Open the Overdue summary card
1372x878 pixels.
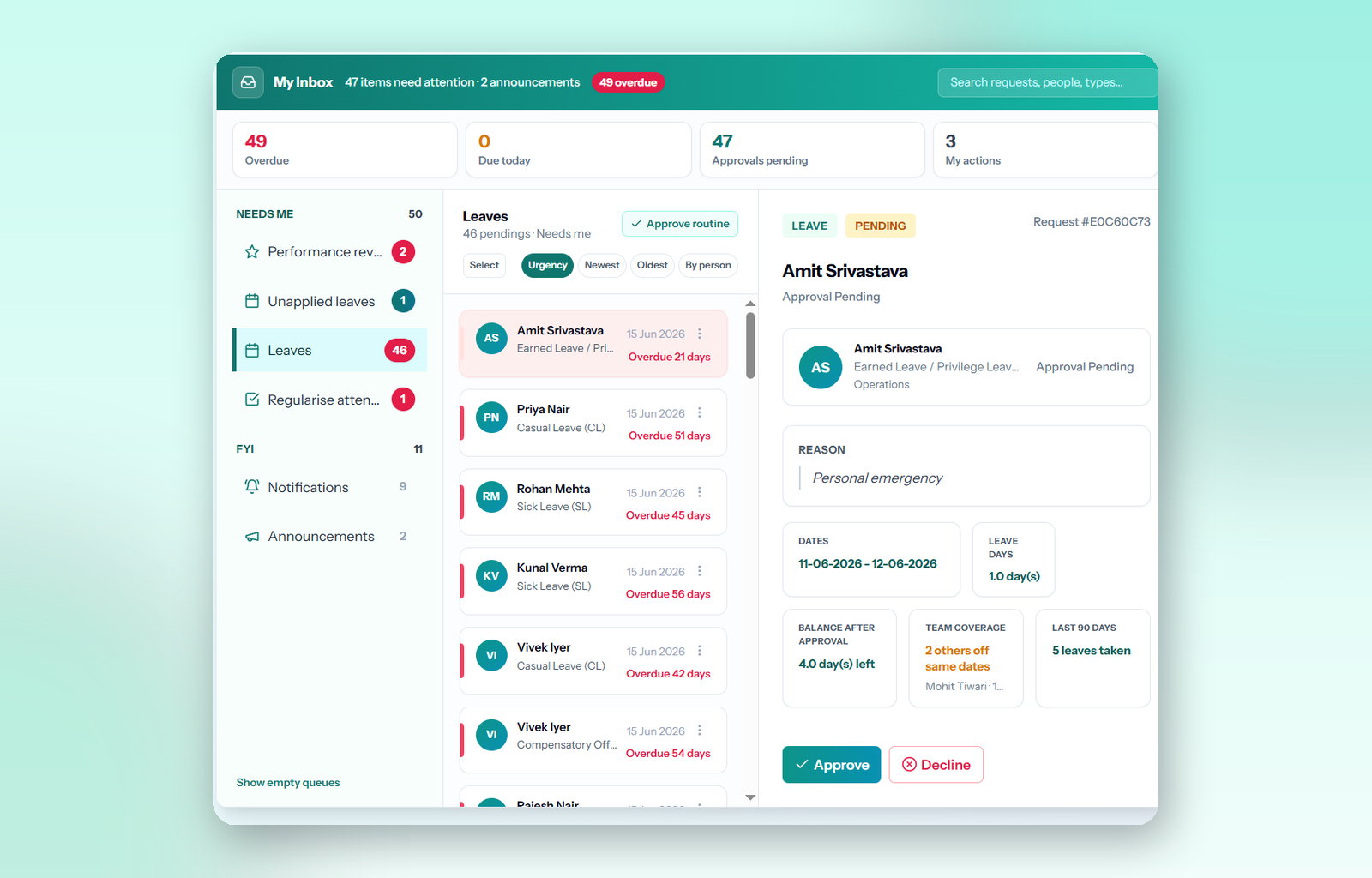pyautogui.click(x=345, y=150)
